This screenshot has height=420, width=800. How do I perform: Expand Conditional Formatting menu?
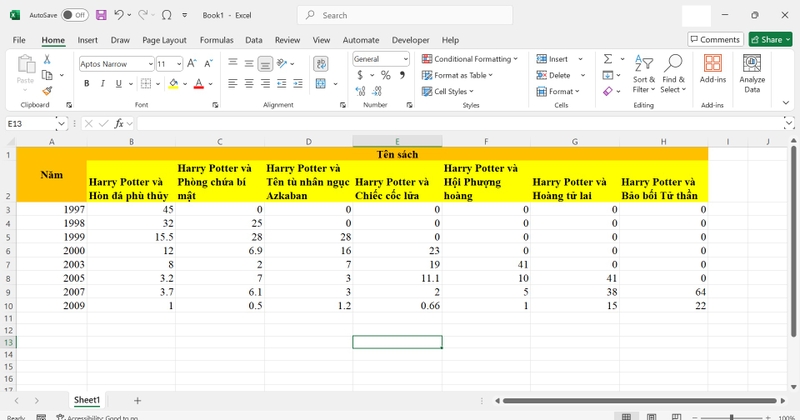point(470,59)
